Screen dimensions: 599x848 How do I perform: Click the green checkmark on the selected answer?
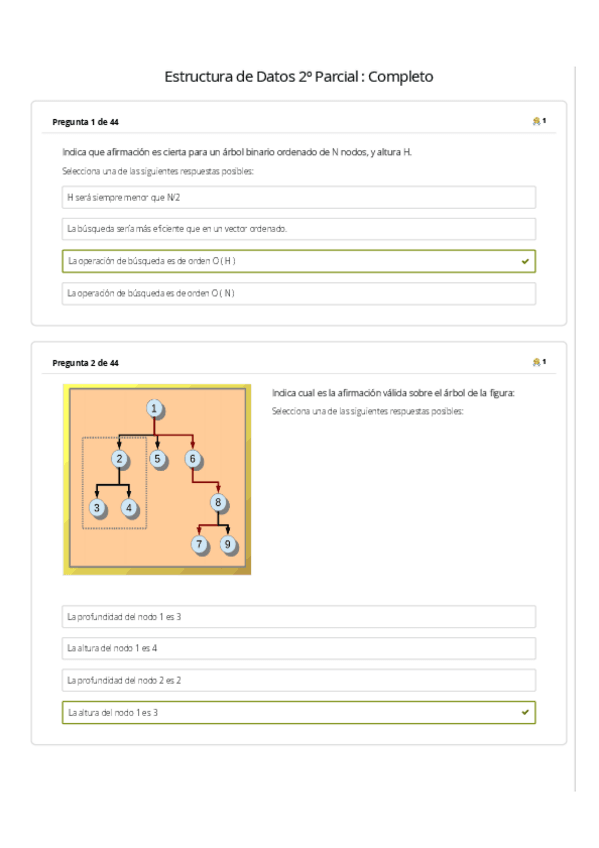point(525,261)
